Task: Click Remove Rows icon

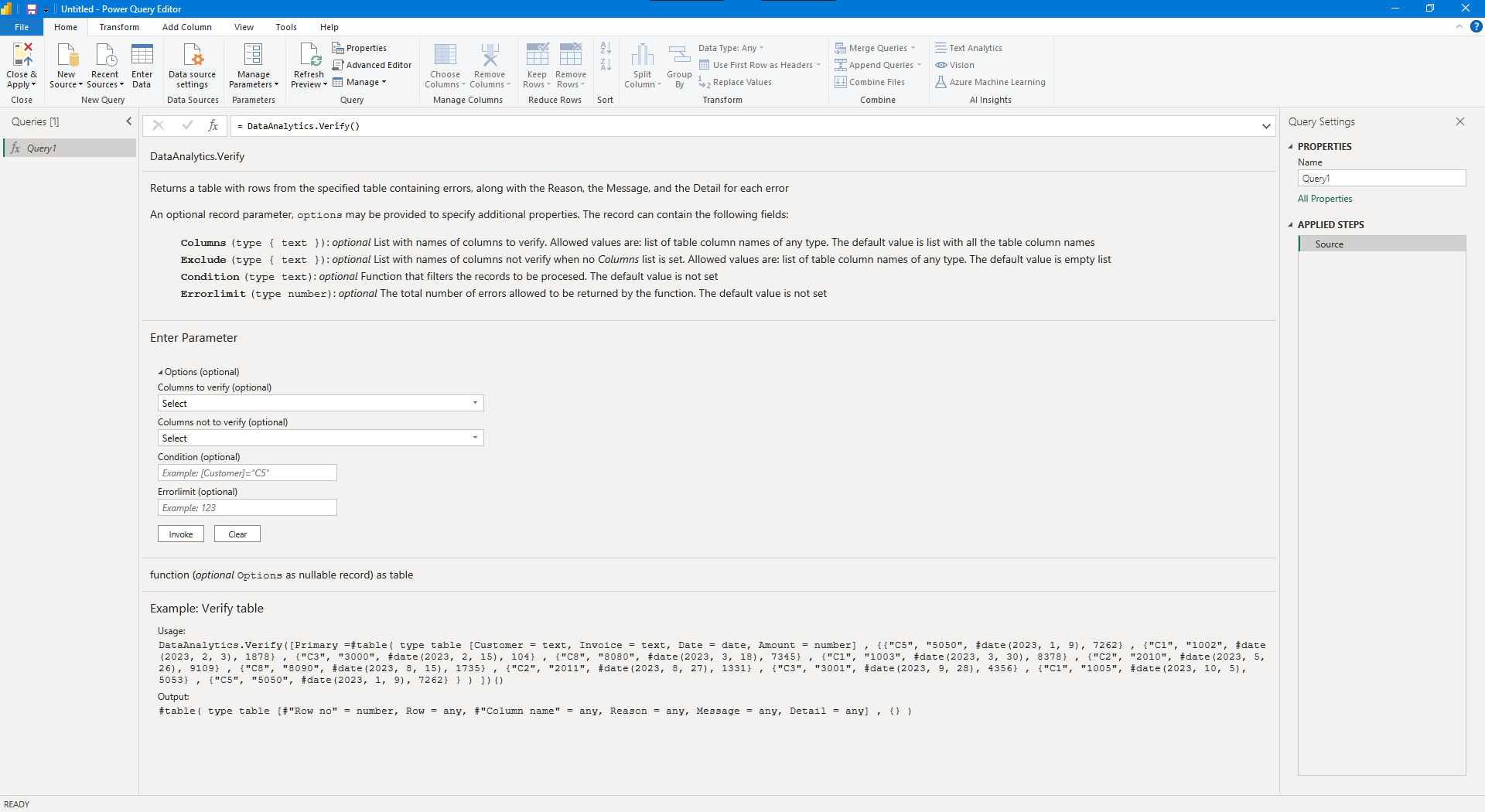Action: pos(571,55)
